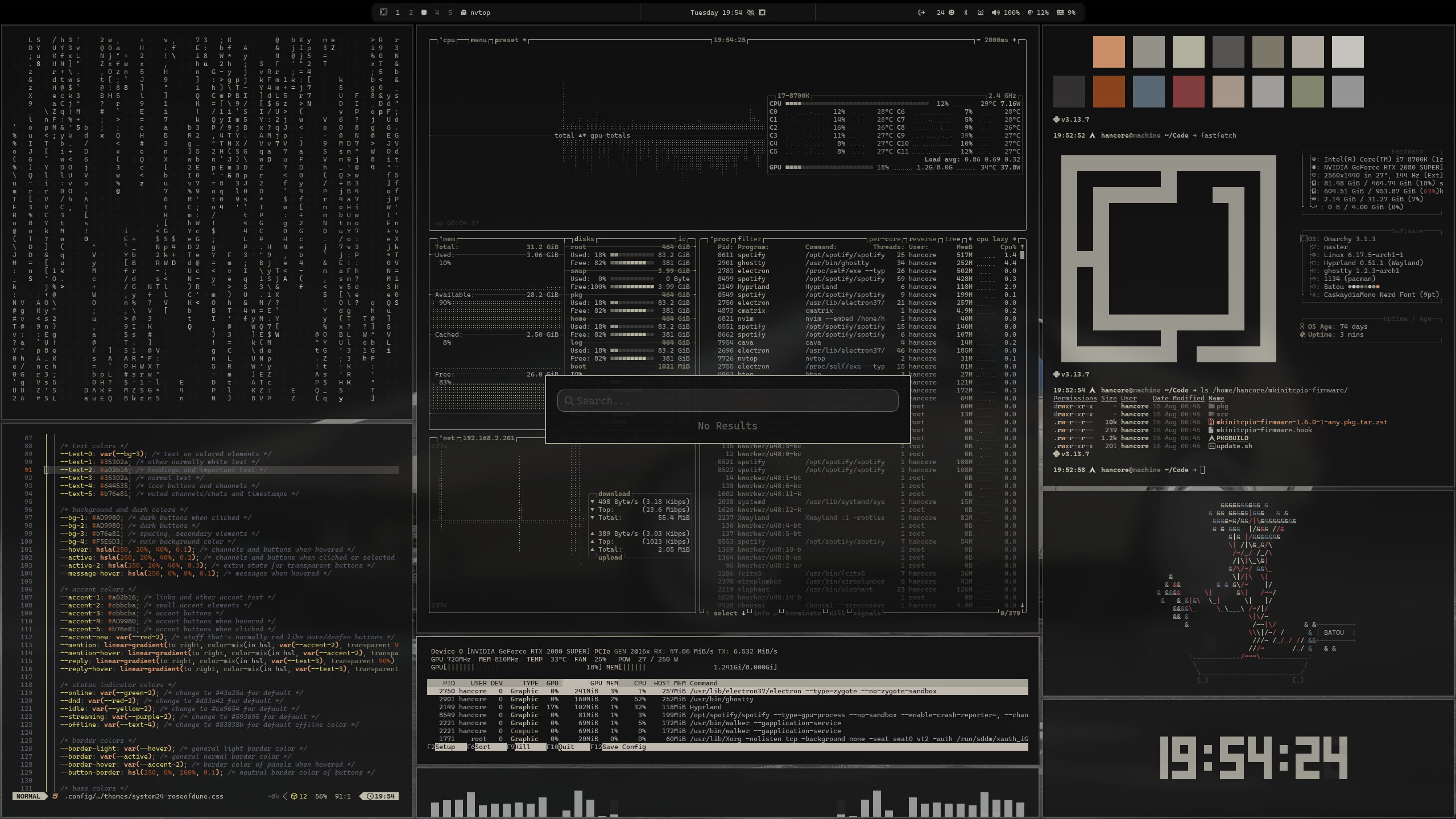Click the volume speaker icon

click(x=995, y=13)
